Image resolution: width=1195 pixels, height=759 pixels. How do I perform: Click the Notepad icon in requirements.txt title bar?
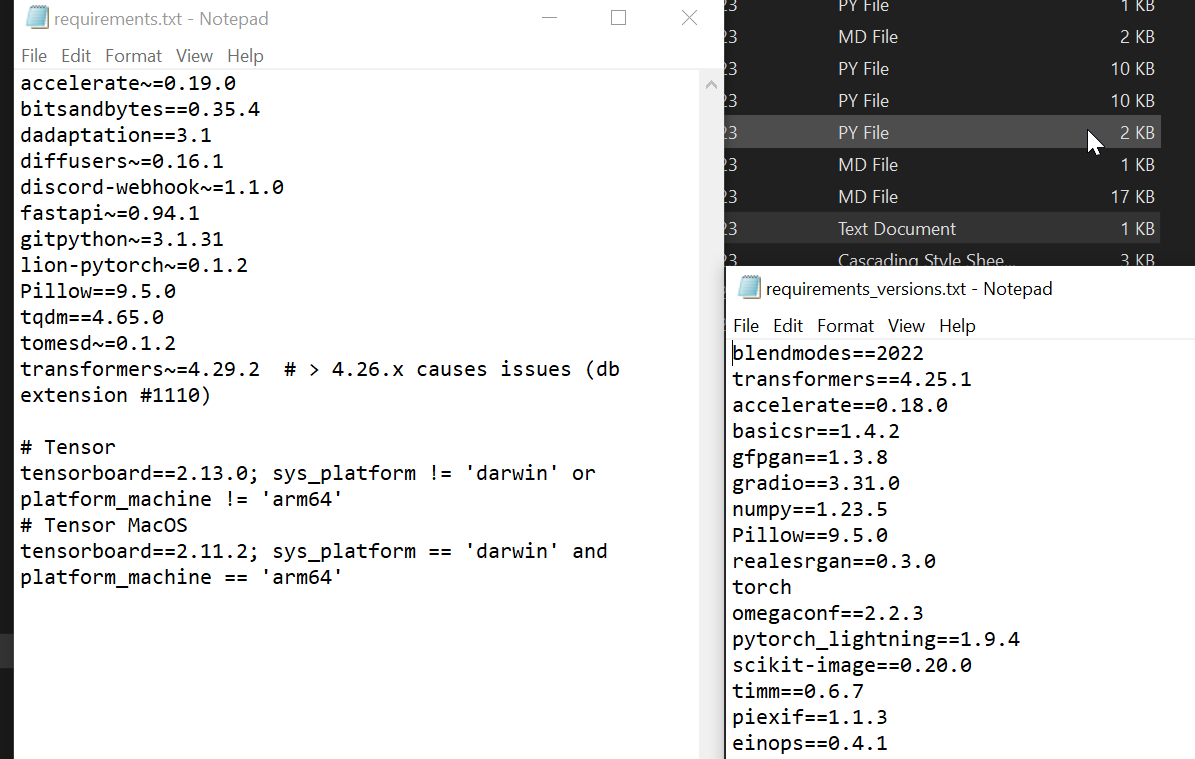coord(36,18)
